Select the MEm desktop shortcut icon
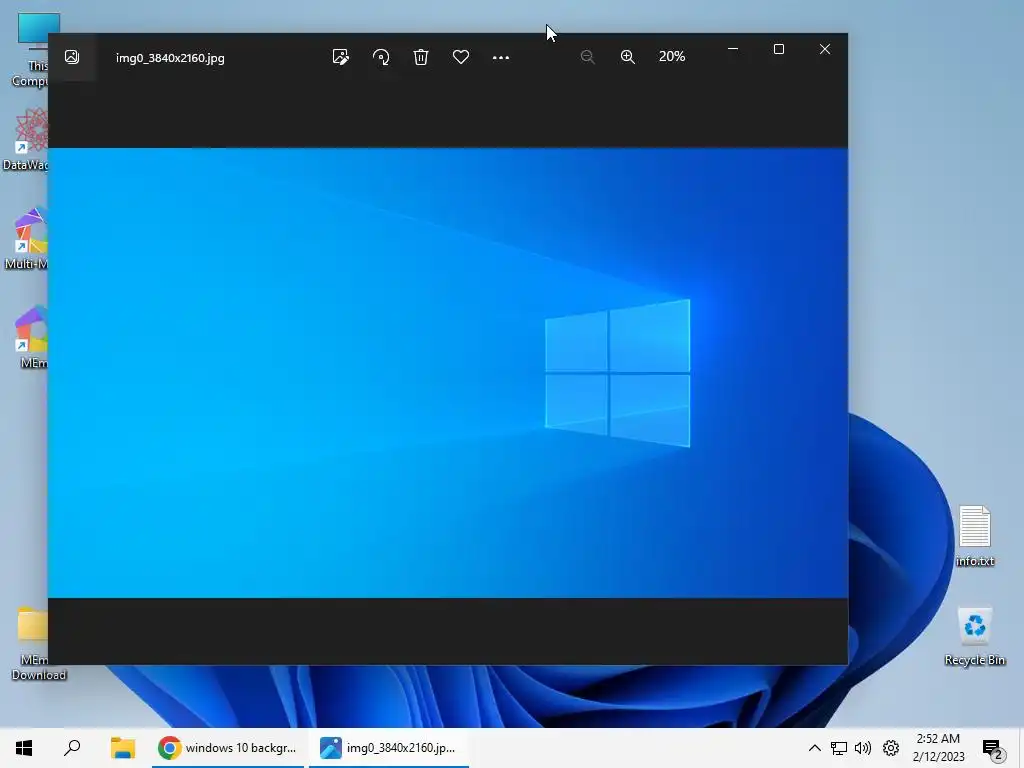Image resolution: width=1024 pixels, height=768 pixels. click(31, 337)
